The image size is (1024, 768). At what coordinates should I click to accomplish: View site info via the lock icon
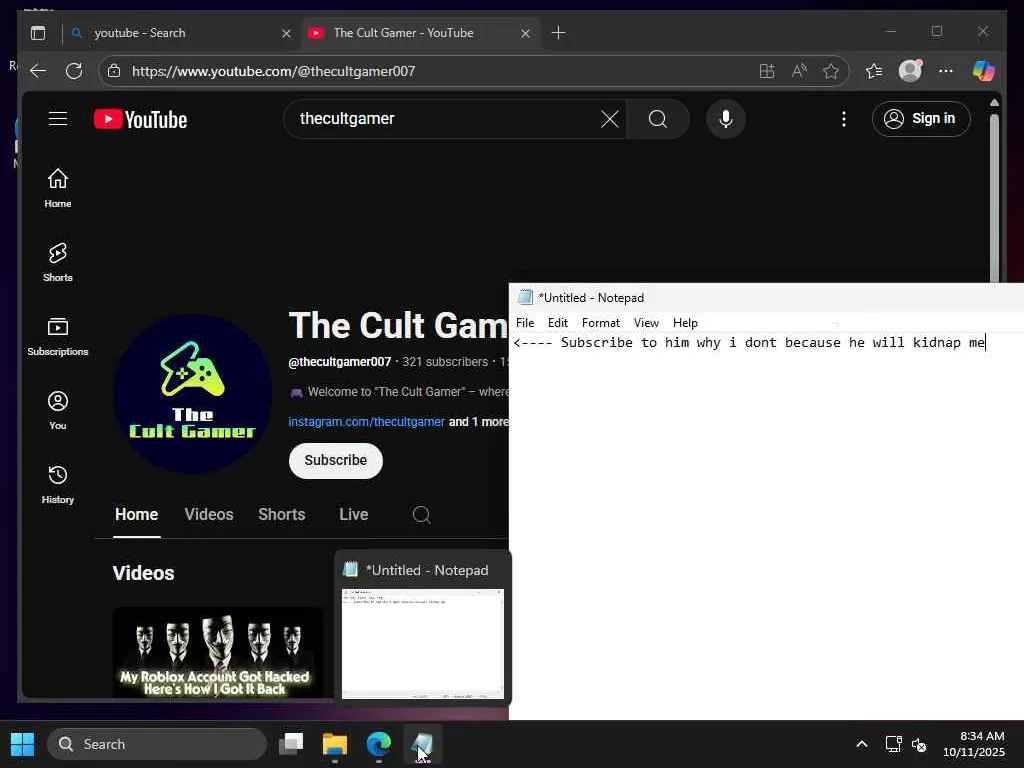click(x=114, y=71)
